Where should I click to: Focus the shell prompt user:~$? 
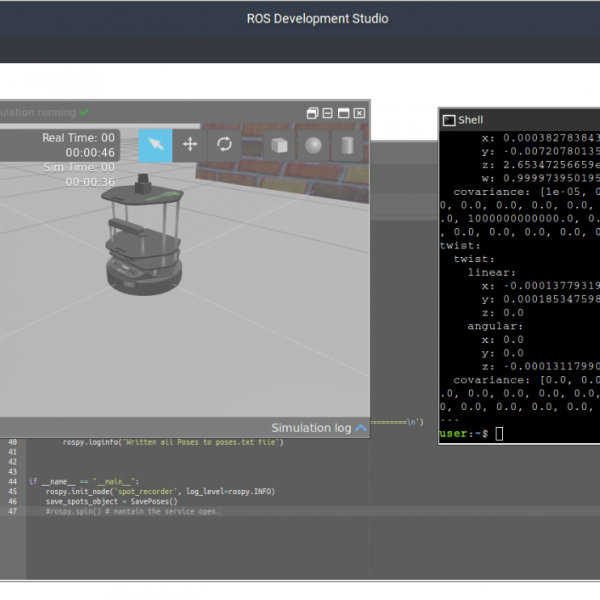pyautogui.click(x=463, y=434)
